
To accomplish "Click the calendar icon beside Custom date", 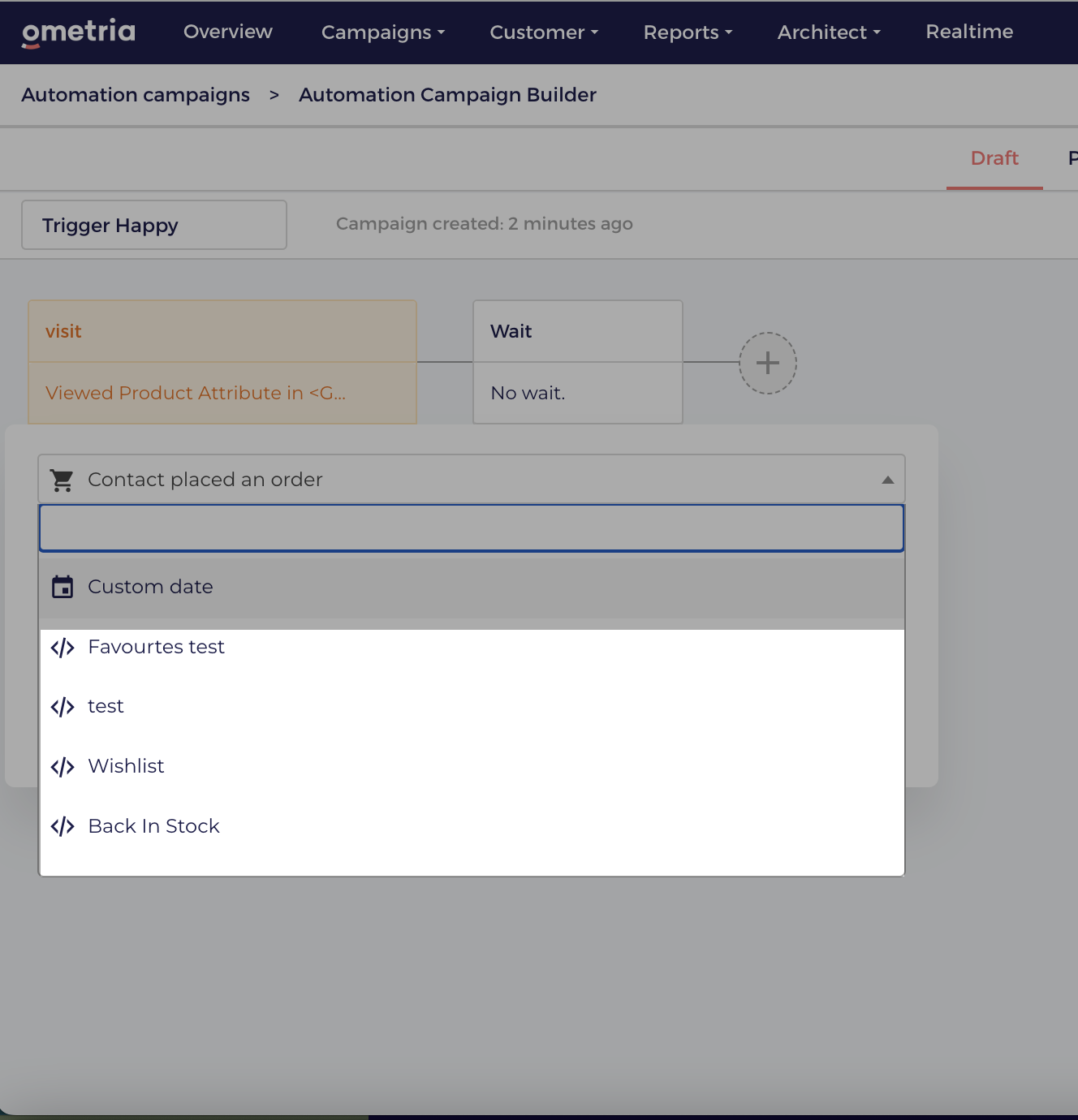I will pyautogui.click(x=63, y=587).
